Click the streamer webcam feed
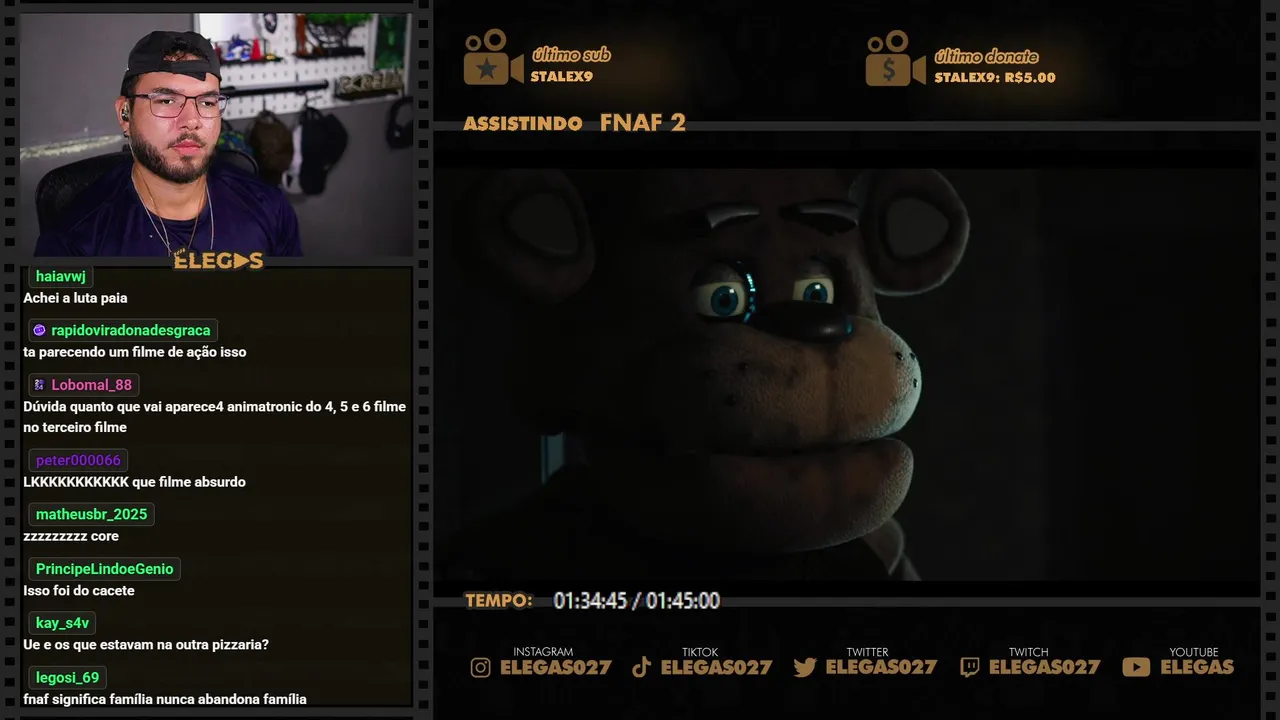 (x=217, y=134)
